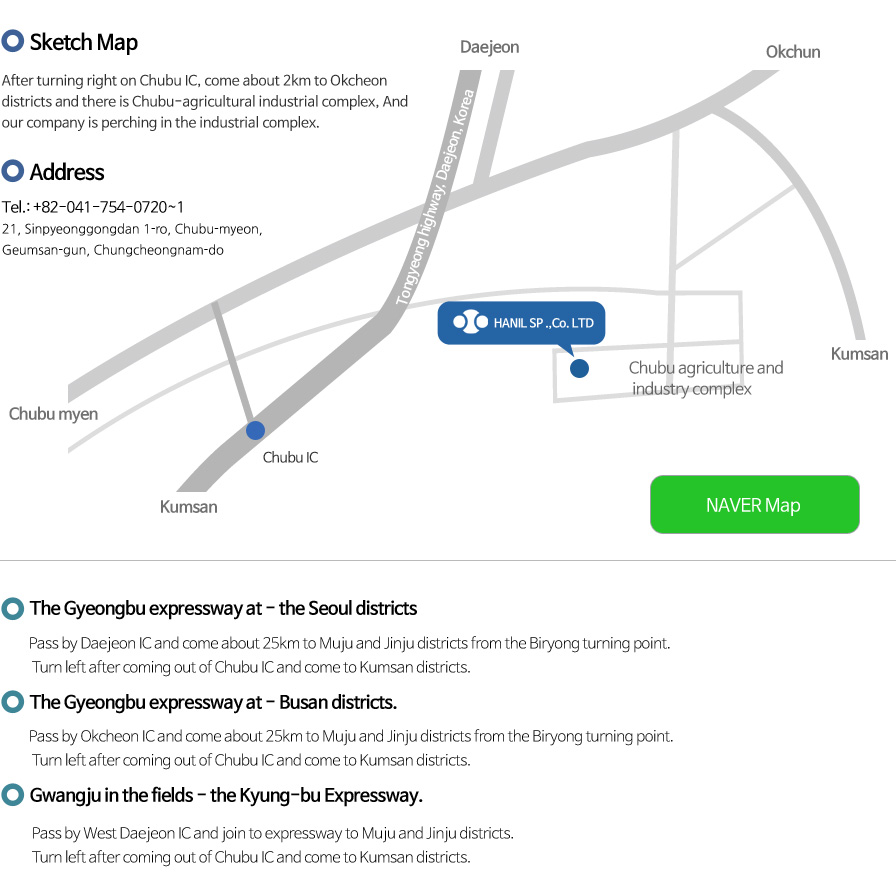This screenshot has height=878, width=896.
Task: Click the Address heading circle icon
Action: [x=13, y=171]
